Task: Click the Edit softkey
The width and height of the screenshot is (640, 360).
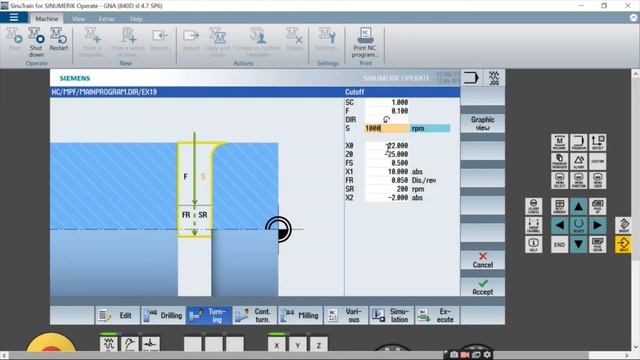Action: click(x=118, y=315)
